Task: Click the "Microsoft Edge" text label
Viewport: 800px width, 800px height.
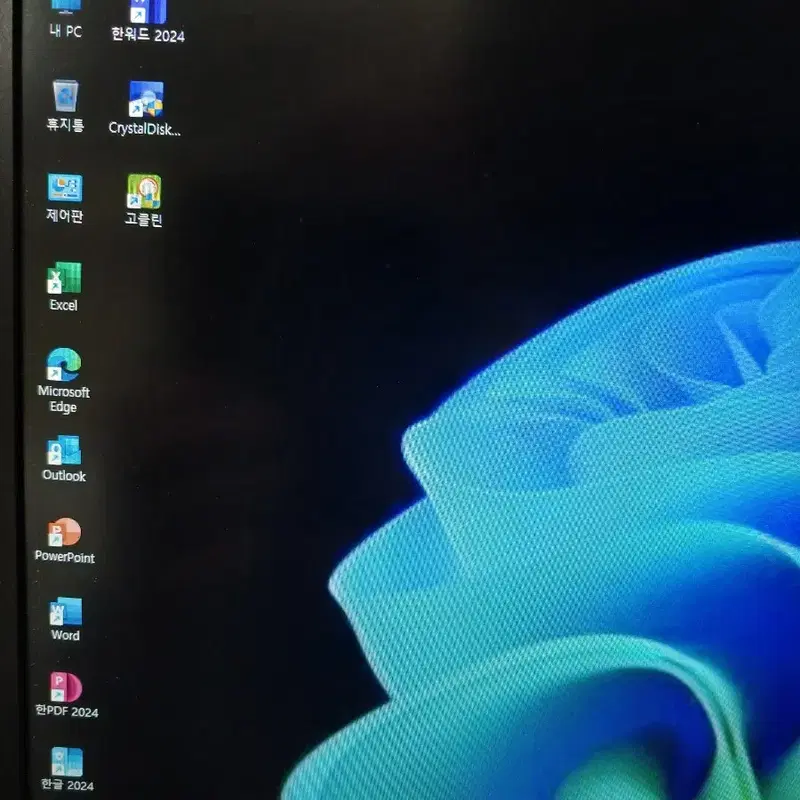Action: tap(63, 399)
